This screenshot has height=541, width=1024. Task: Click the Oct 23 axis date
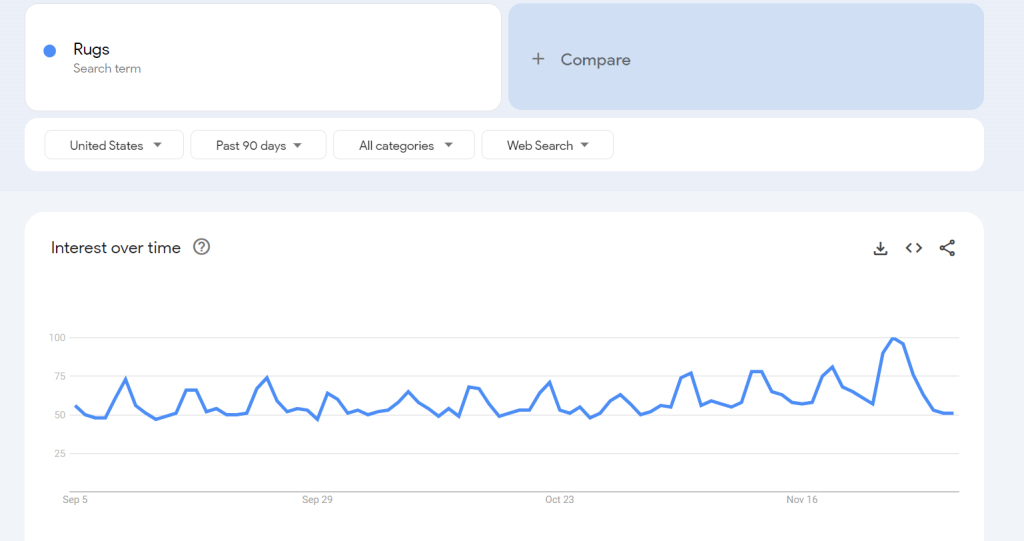point(559,499)
